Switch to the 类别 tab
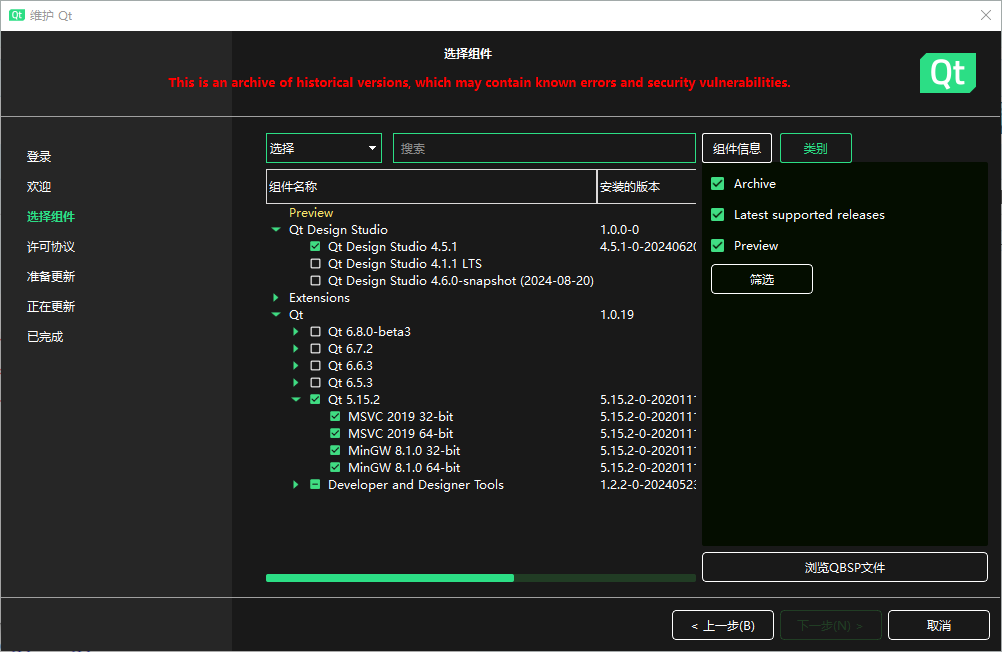1002x652 pixels. (x=815, y=148)
